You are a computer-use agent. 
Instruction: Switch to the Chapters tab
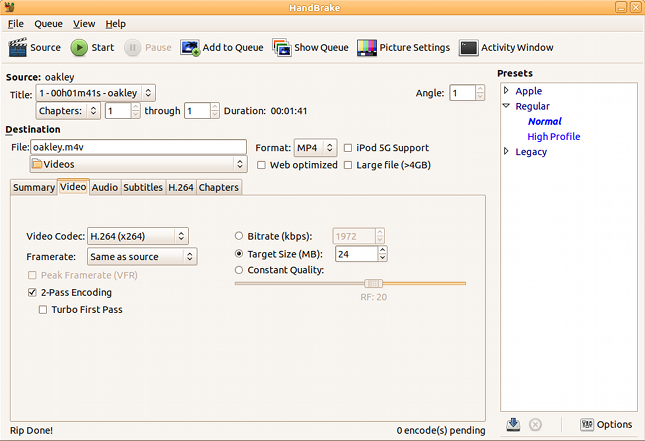pos(218,187)
